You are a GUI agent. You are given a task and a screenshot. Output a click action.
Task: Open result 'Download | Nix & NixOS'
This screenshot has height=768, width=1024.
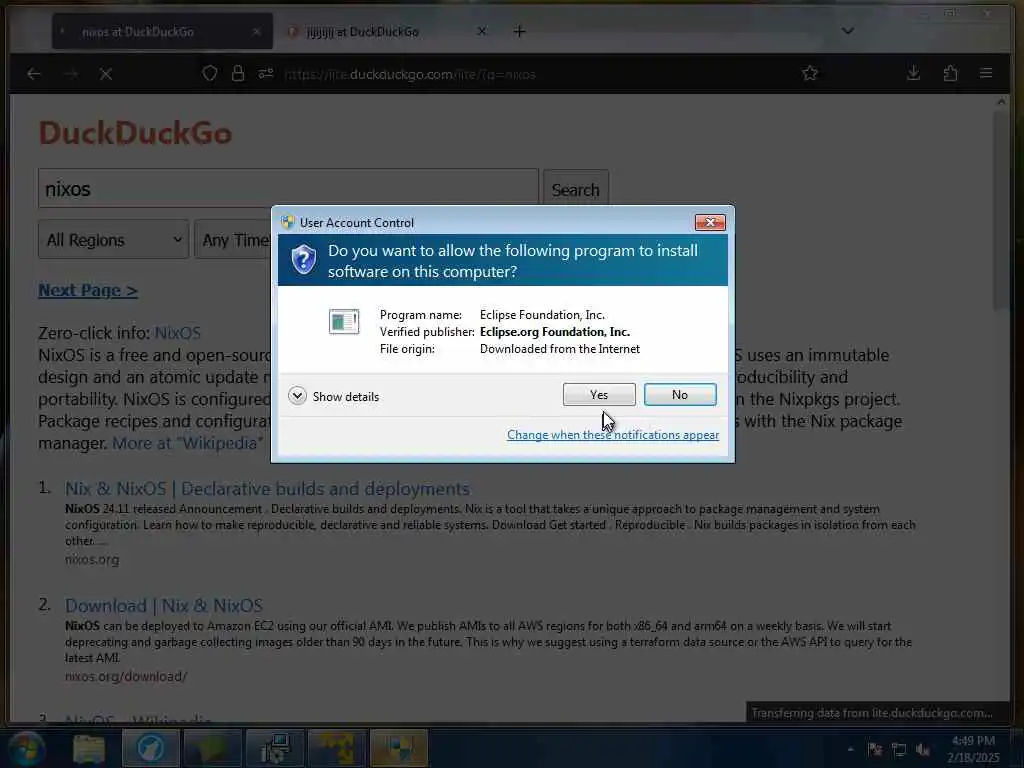coord(163,605)
